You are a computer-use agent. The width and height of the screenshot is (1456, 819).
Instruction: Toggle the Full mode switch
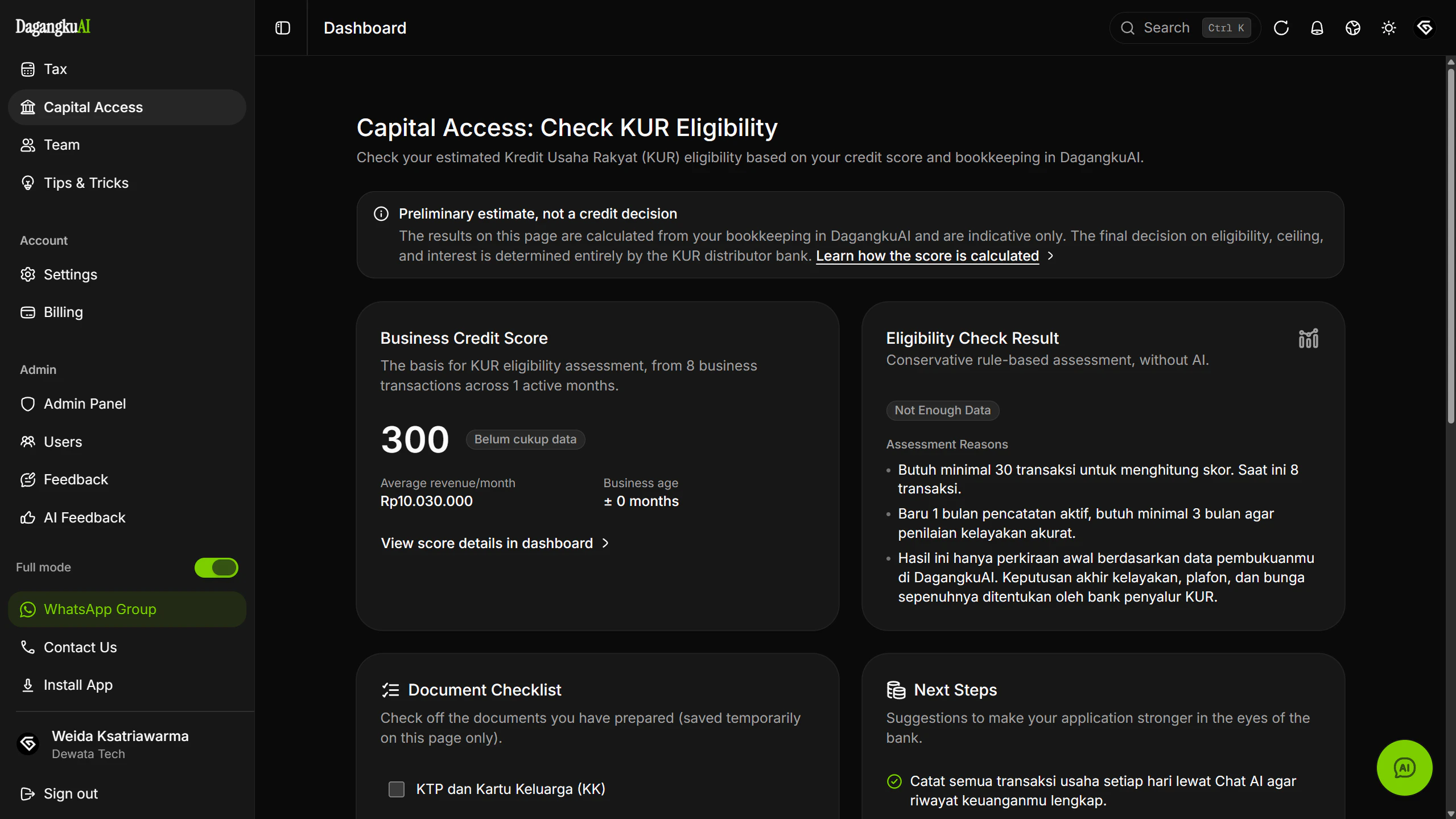(x=216, y=567)
